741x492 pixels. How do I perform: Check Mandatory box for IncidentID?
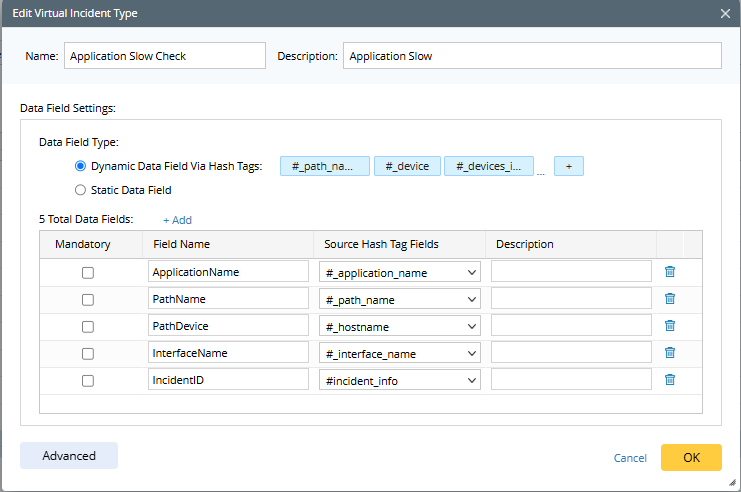pos(88,380)
